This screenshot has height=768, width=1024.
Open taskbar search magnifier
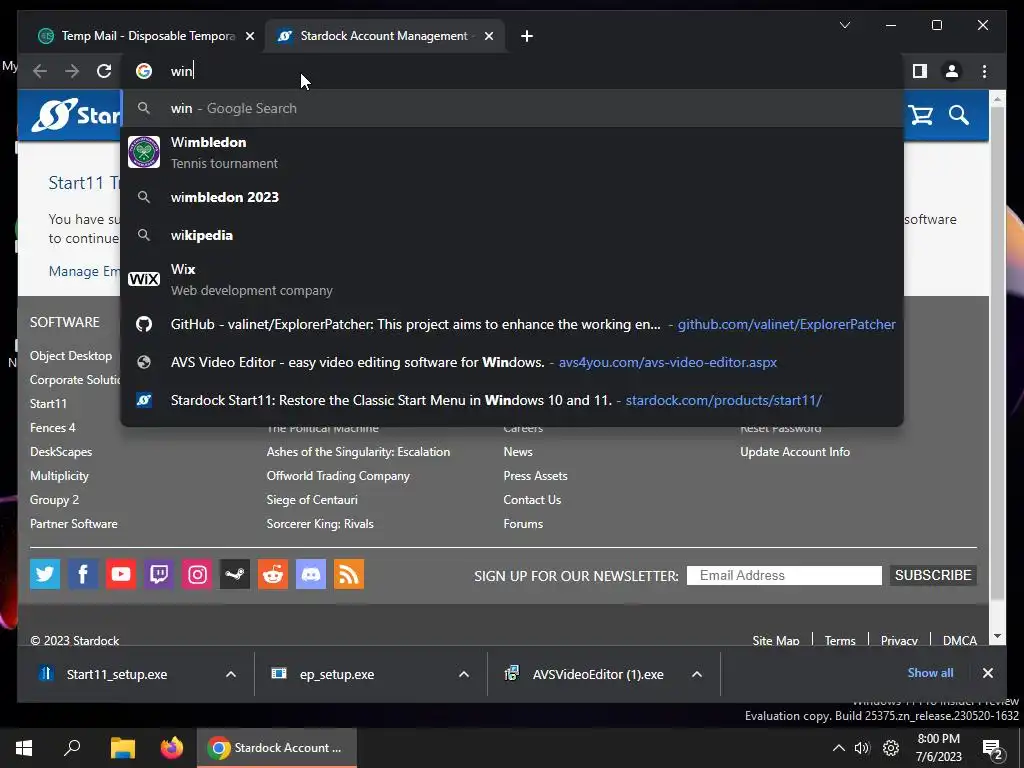coord(72,748)
